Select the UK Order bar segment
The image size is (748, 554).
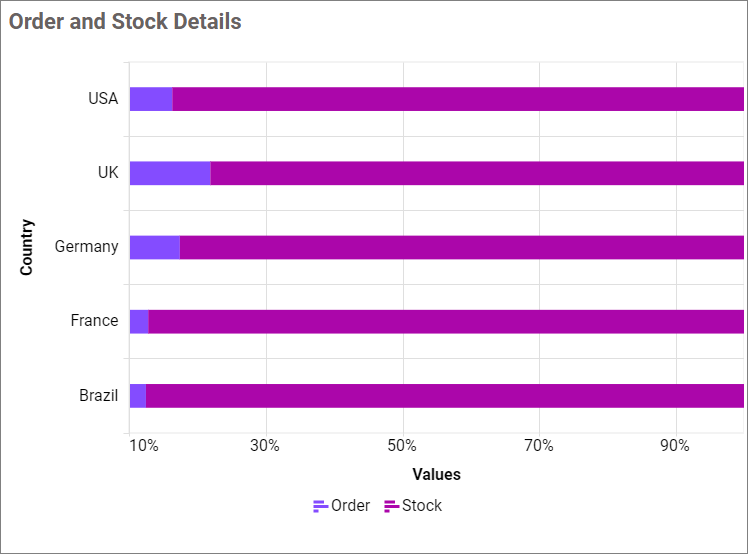tap(170, 173)
